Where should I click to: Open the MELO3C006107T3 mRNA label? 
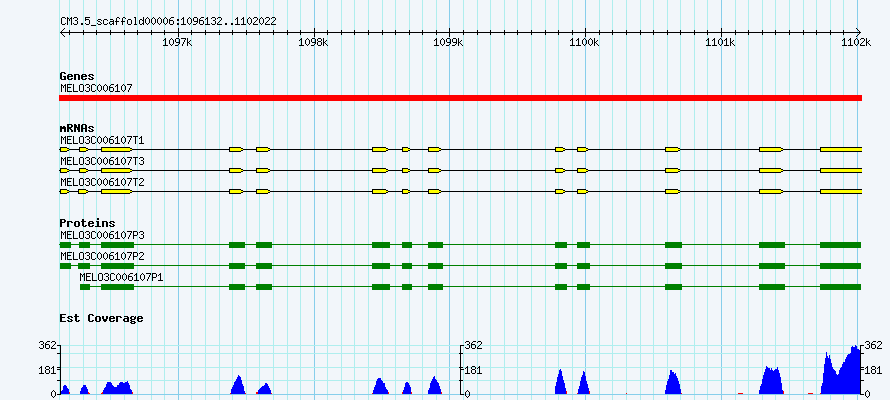click(x=102, y=162)
